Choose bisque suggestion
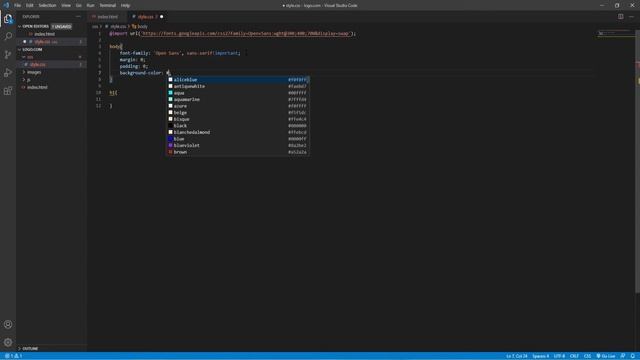 pos(238,119)
